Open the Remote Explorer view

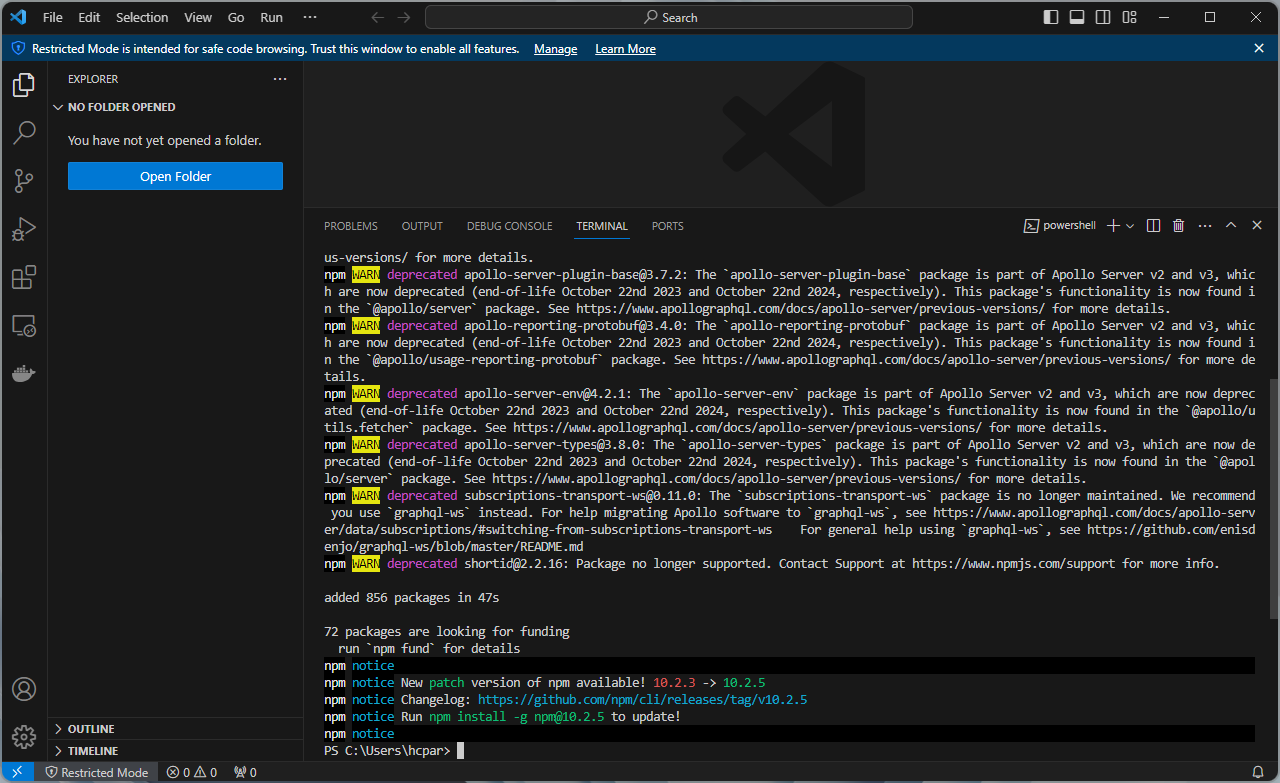coord(24,325)
